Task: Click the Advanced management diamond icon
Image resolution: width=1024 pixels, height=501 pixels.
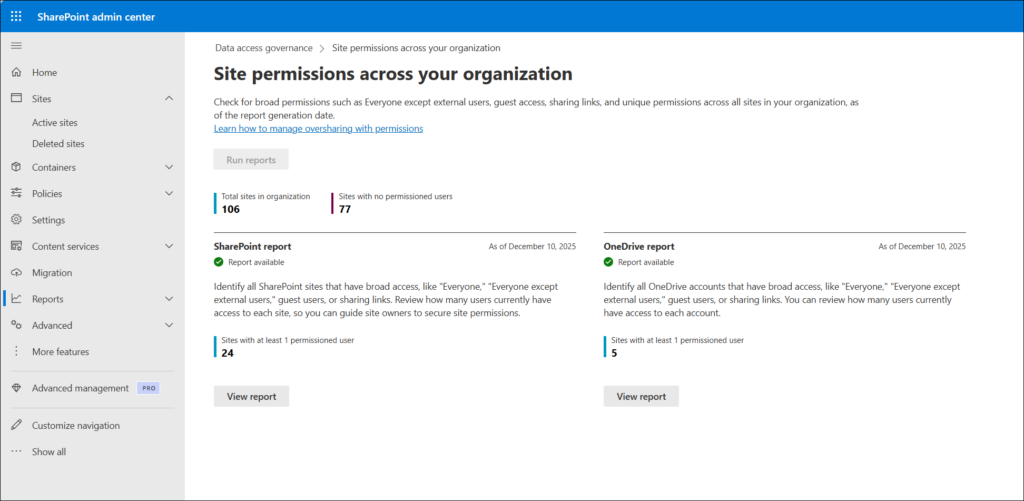Action: (x=16, y=388)
